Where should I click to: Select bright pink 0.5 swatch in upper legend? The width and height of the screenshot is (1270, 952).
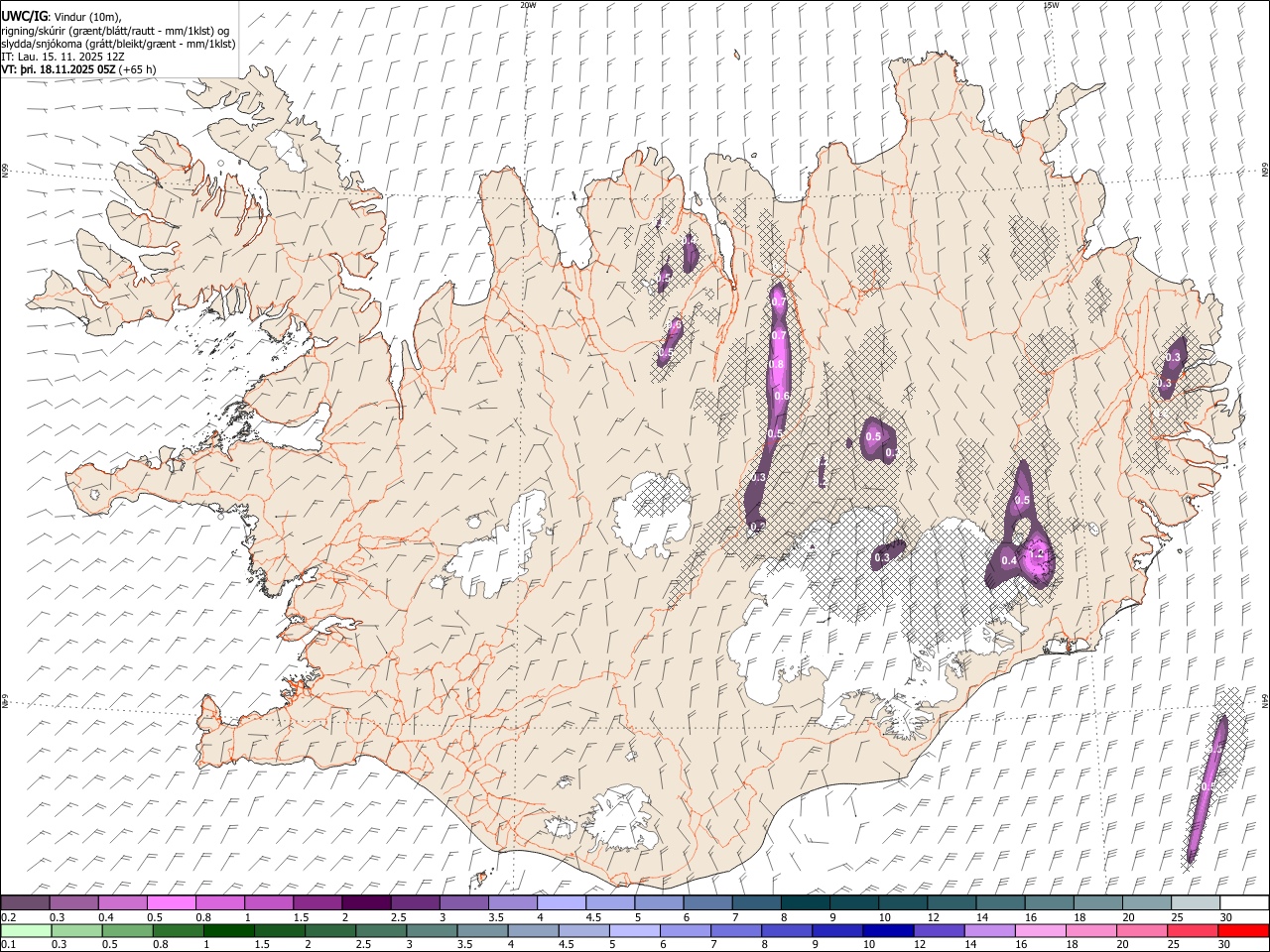pos(172,902)
